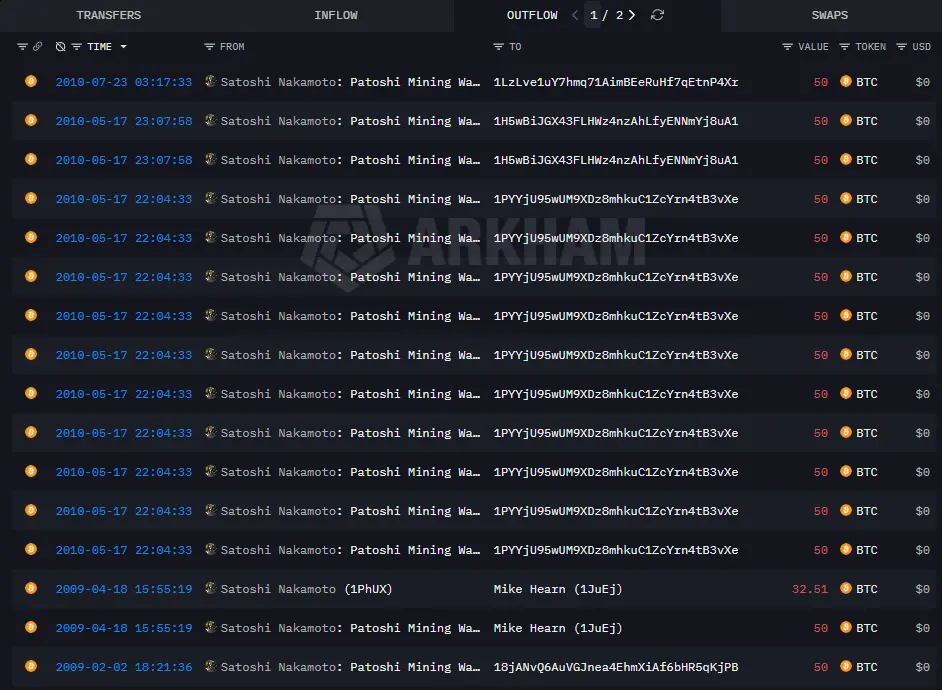Select the OUTFLOW tab
Viewport: 942px width, 690px height.
pyautogui.click(x=532, y=15)
